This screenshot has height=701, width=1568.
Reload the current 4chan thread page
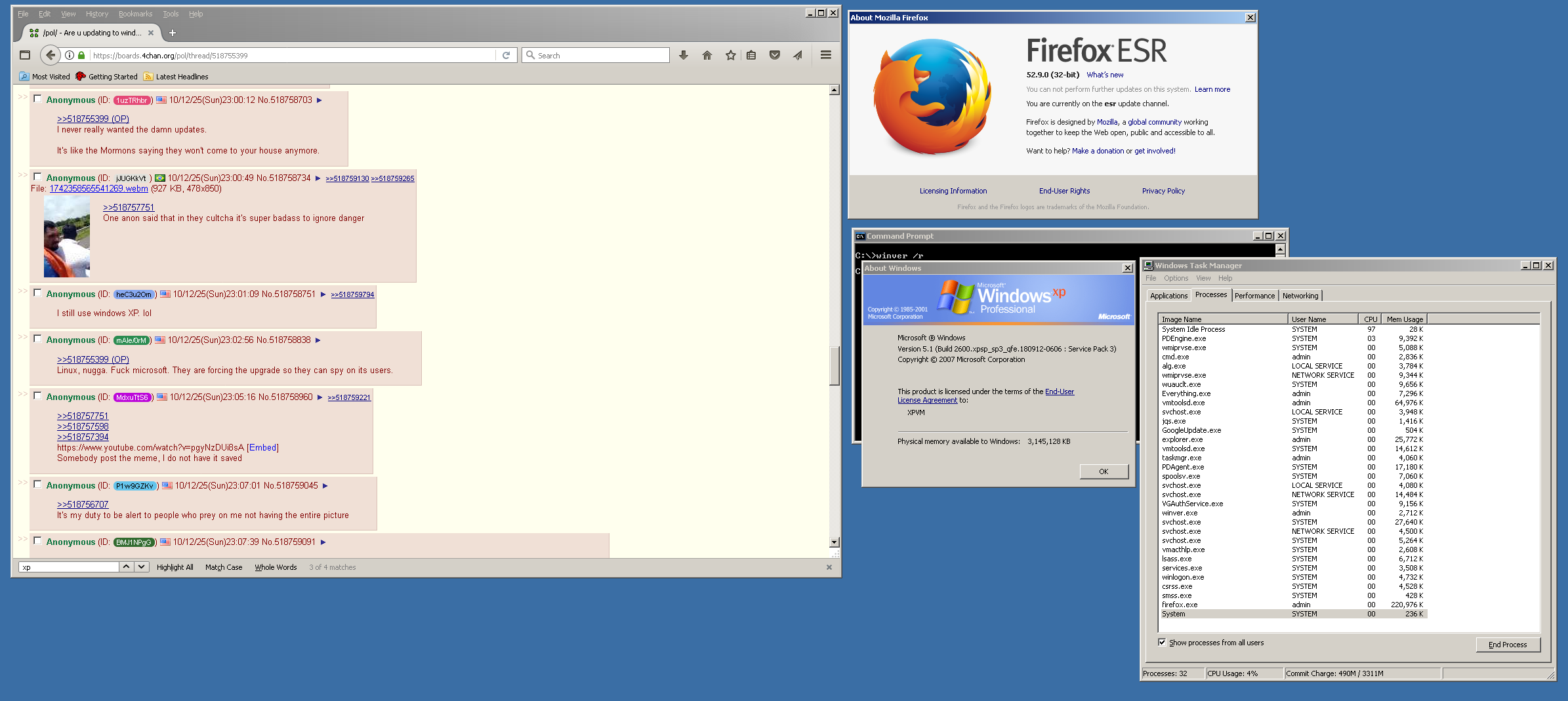[506, 56]
